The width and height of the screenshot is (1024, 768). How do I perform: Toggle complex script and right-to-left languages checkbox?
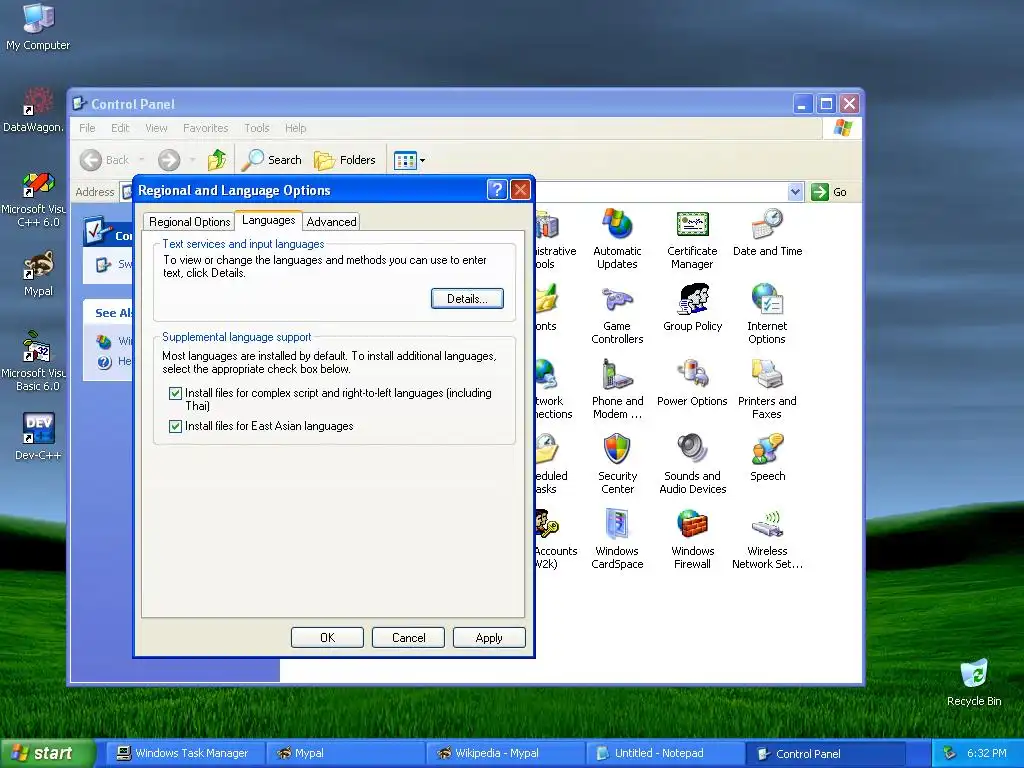(x=175, y=393)
